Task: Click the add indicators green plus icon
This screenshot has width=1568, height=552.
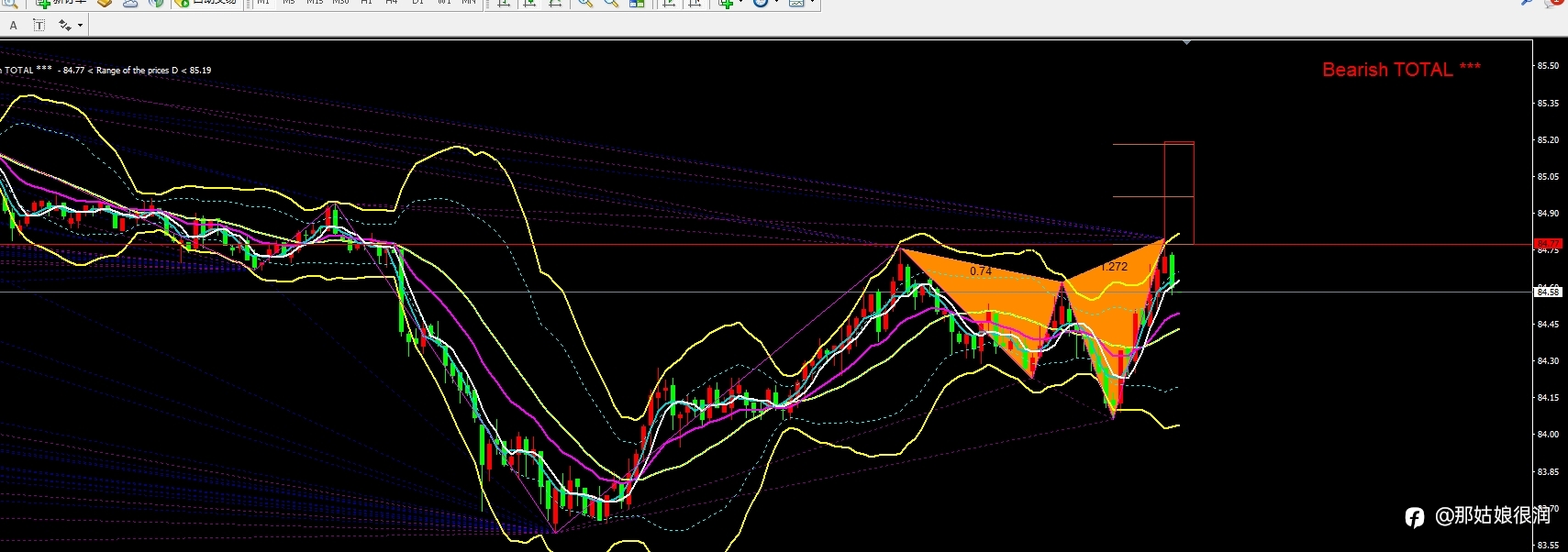Action: pyautogui.click(x=726, y=4)
